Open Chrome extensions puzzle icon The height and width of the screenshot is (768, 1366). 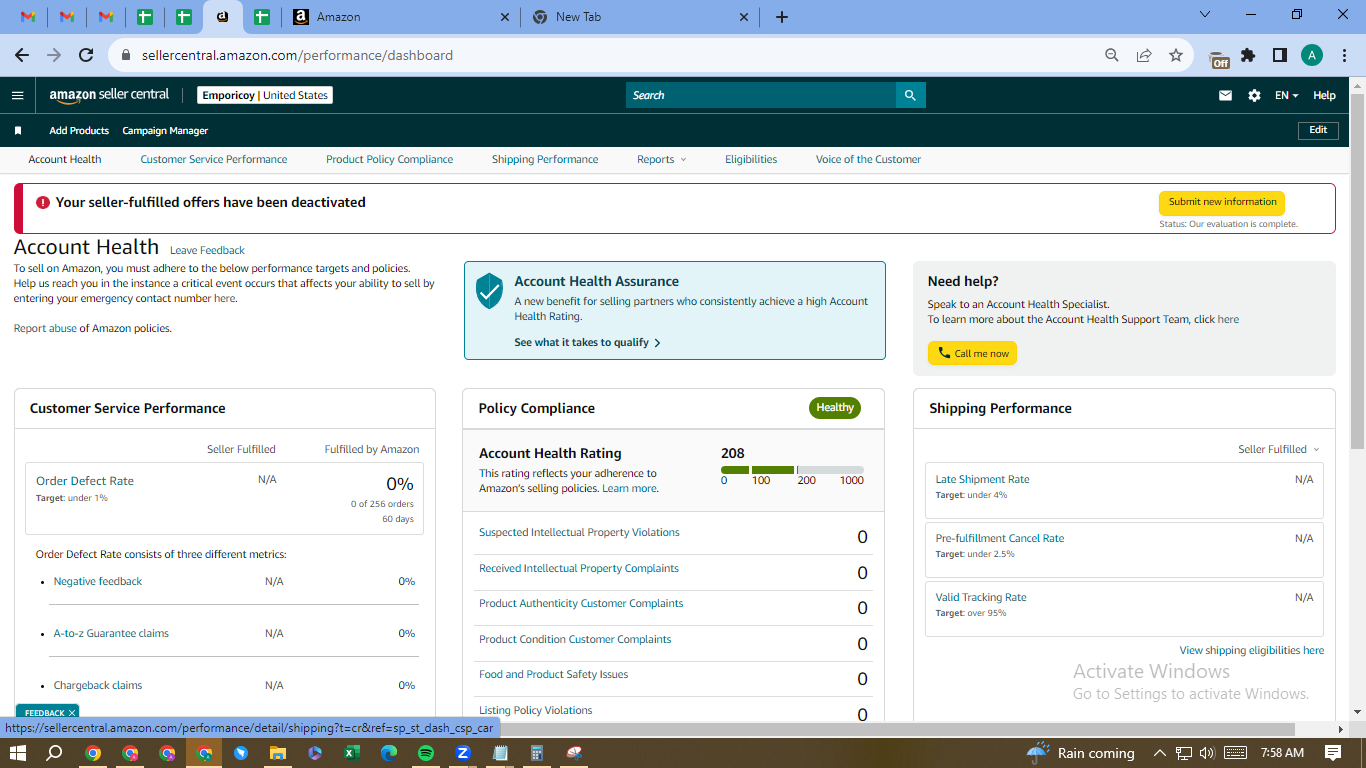click(x=1248, y=55)
